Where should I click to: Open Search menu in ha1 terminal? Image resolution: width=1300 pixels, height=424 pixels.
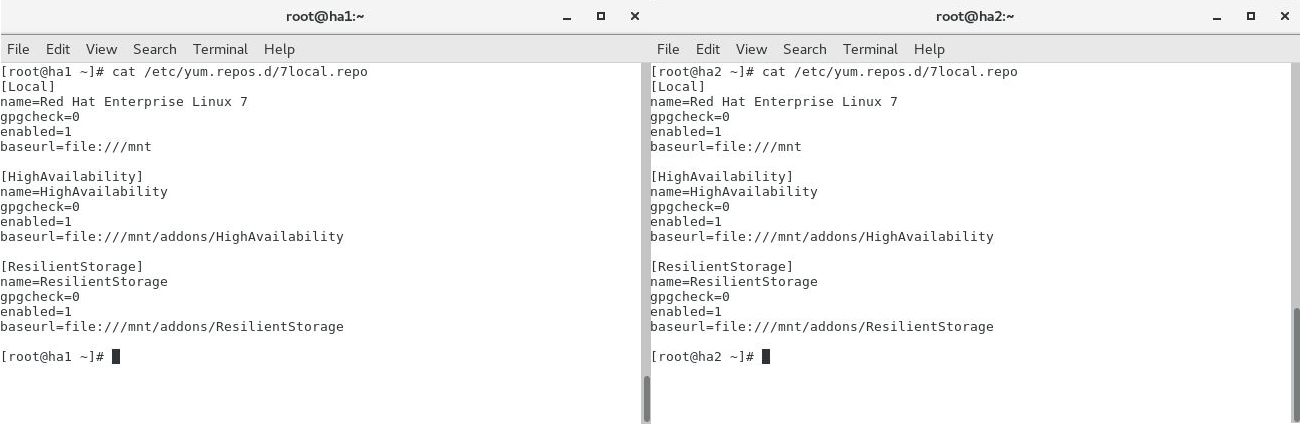pyautogui.click(x=155, y=49)
